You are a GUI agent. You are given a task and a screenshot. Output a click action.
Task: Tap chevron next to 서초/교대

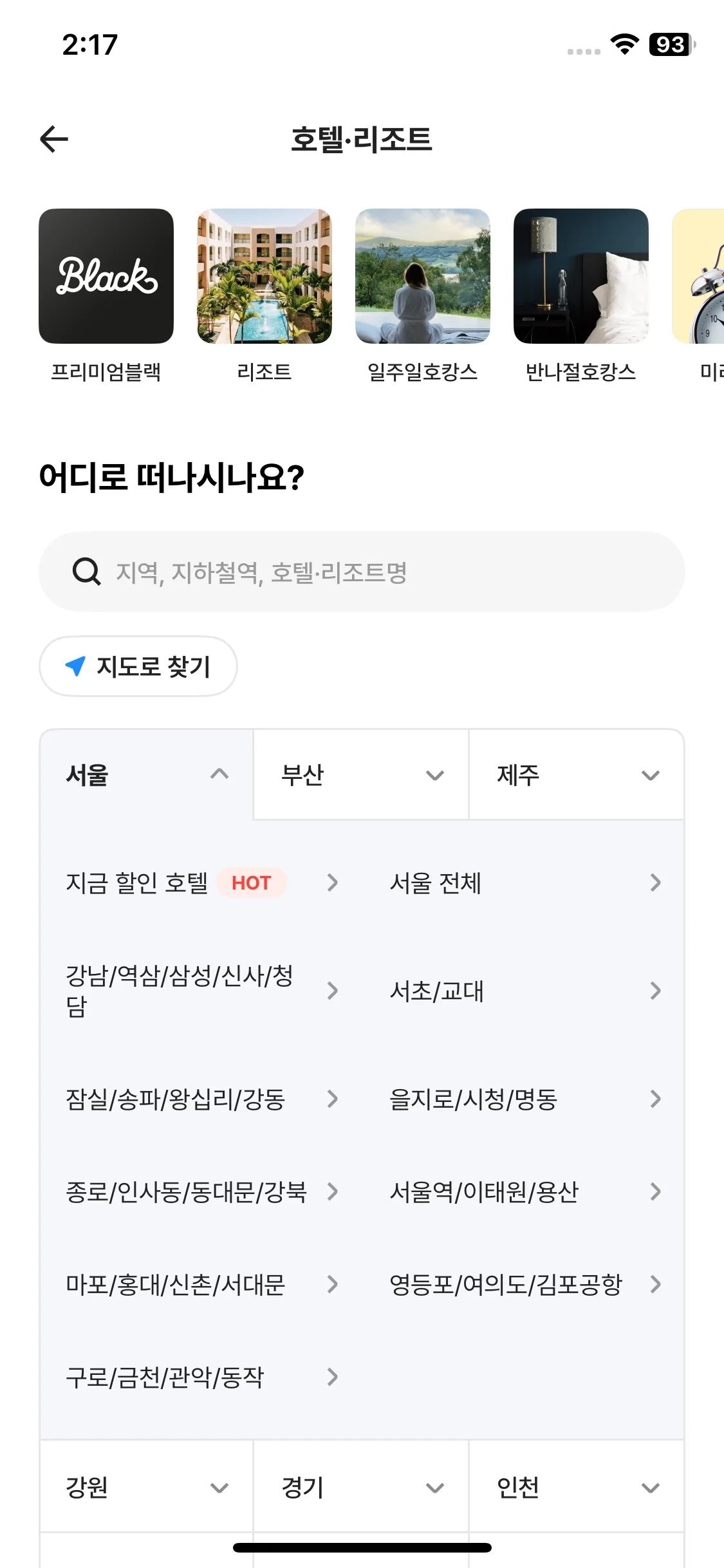(655, 991)
